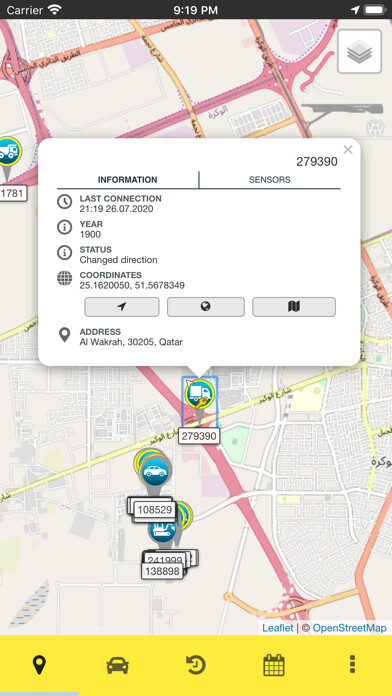Tap the info icon next to YEAR
Image resolution: width=392 pixels, height=696 pixels.
(64, 227)
